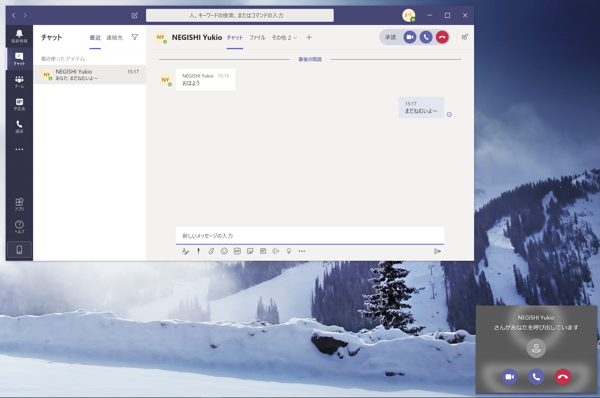Open the Activity bell in the sidebar
The width and height of the screenshot is (600, 398).
(x=19, y=36)
